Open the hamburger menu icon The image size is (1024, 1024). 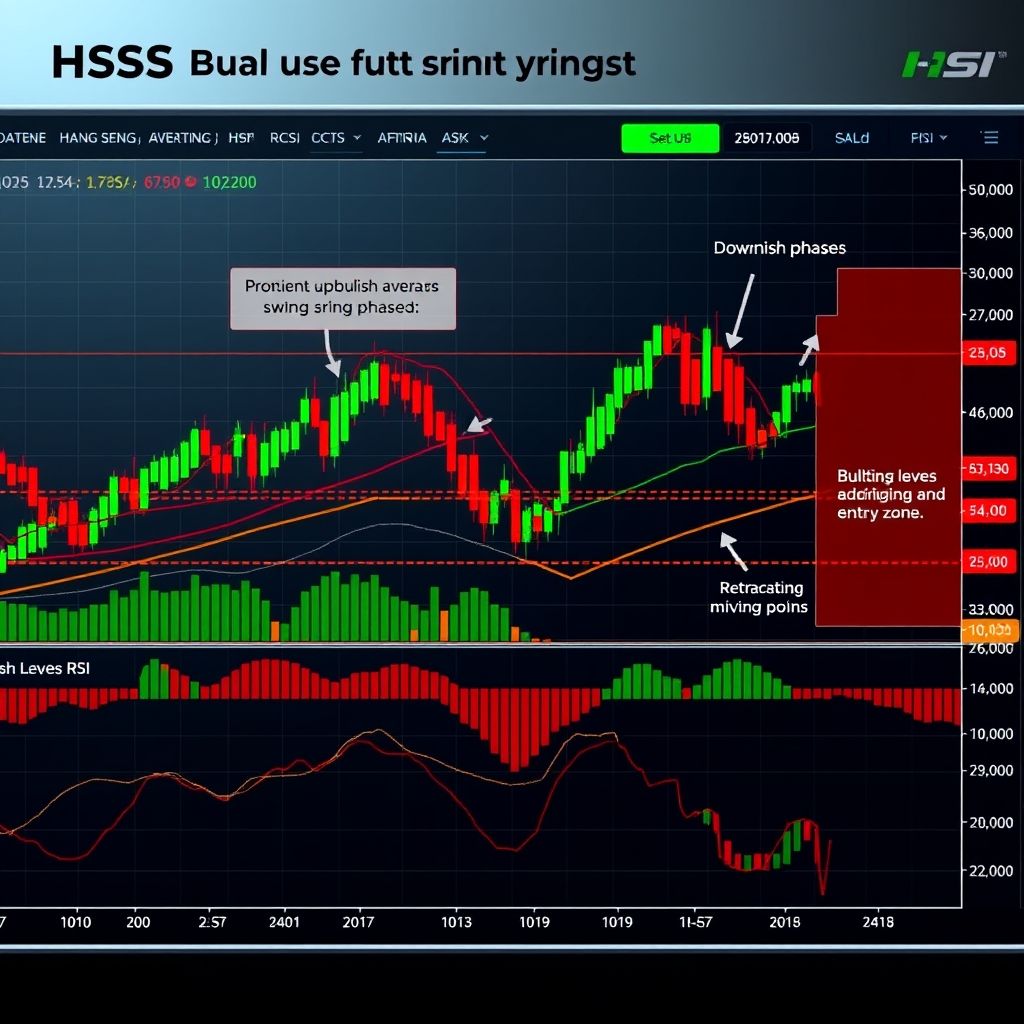[990, 138]
